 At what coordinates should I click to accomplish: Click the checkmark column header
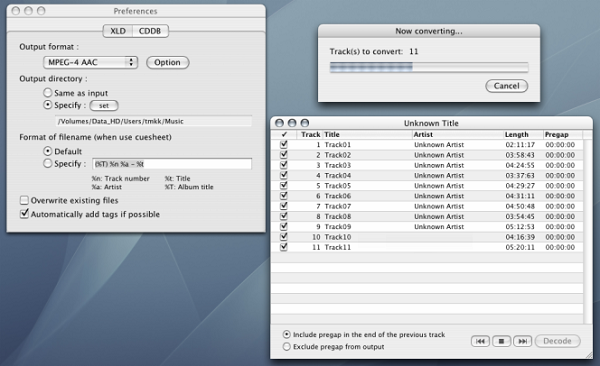(x=284, y=134)
